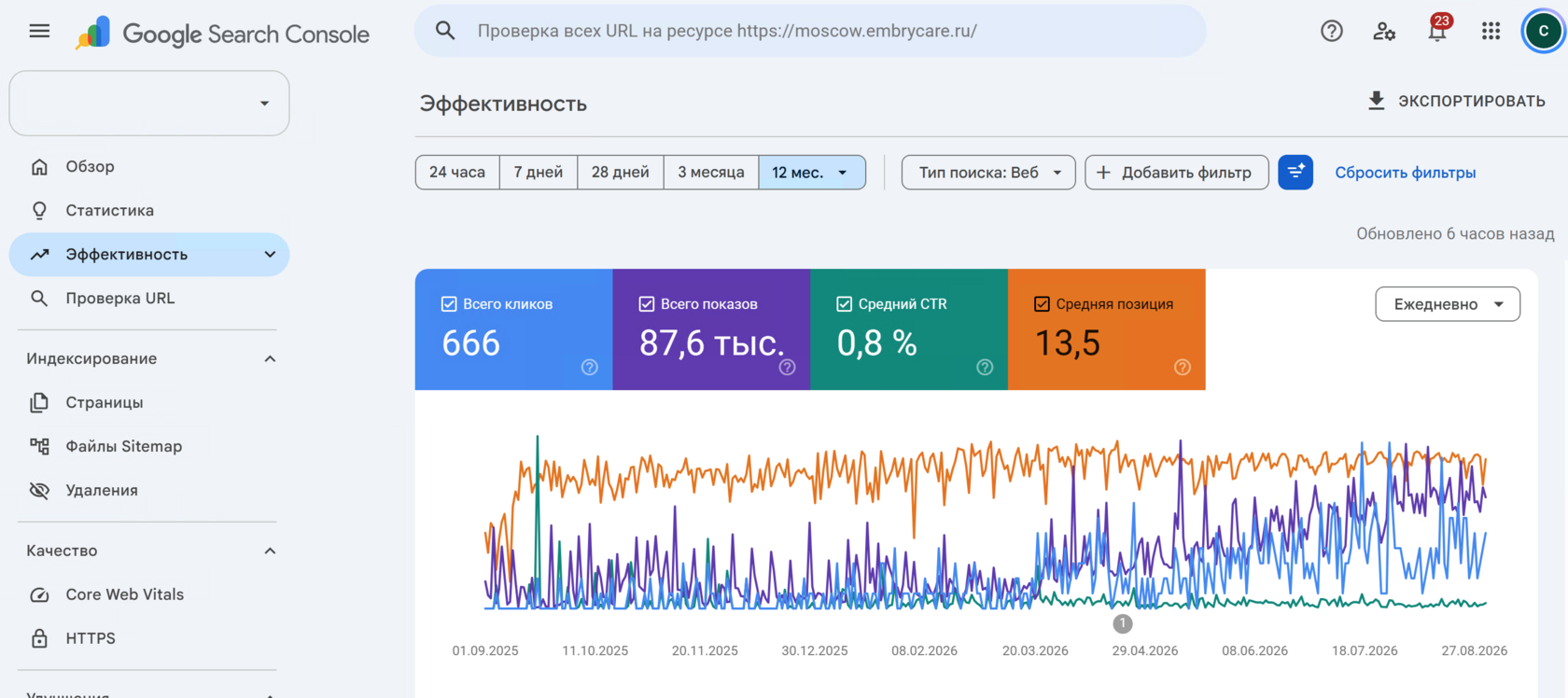Click the Обзор home icon
The image size is (1568, 698).
pos(39,167)
